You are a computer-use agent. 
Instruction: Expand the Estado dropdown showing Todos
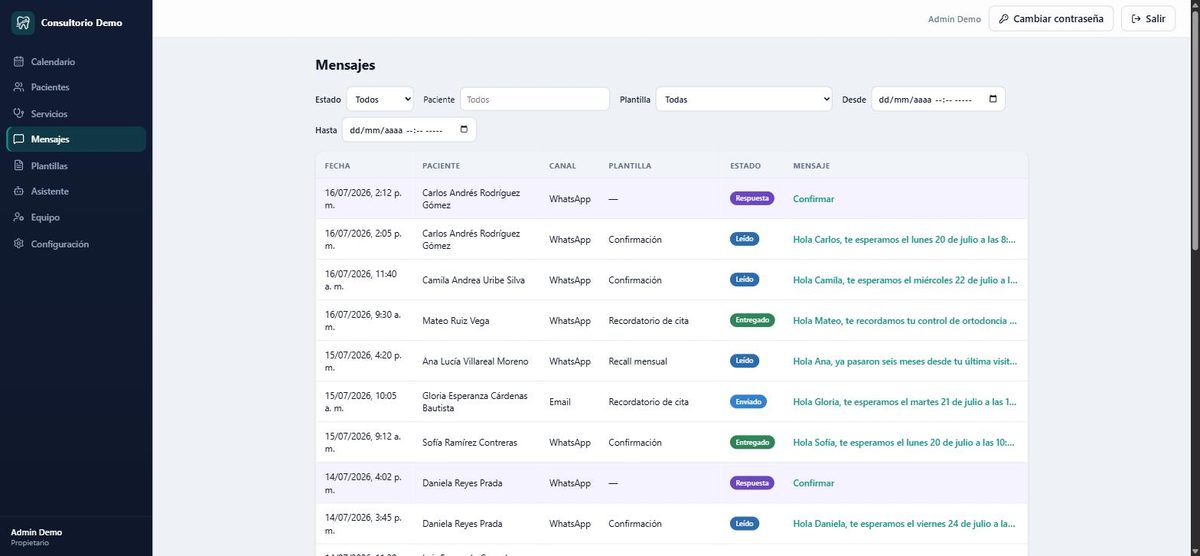pyautogui.click(x=380, y=99)
